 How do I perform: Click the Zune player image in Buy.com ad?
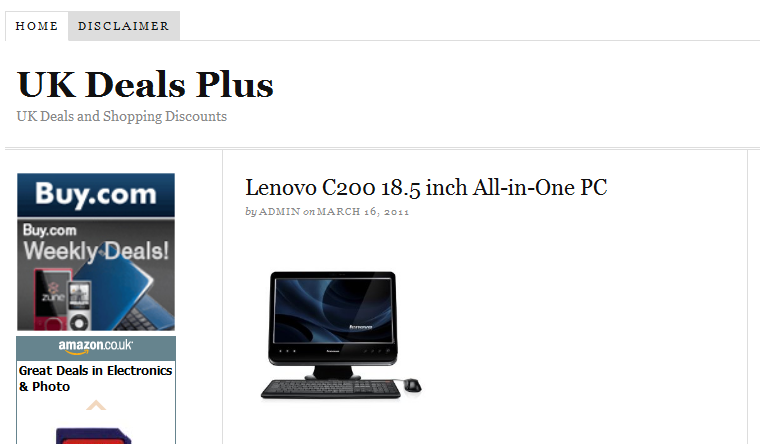coord(48,301)
